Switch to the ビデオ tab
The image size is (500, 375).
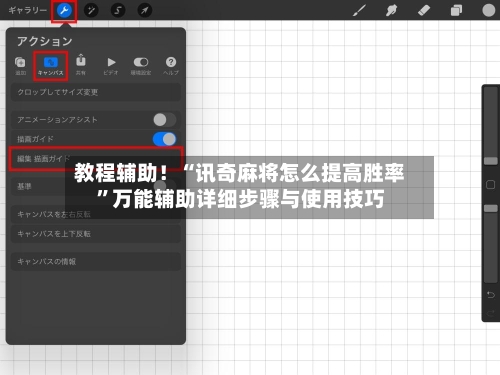tap(111, 66)
